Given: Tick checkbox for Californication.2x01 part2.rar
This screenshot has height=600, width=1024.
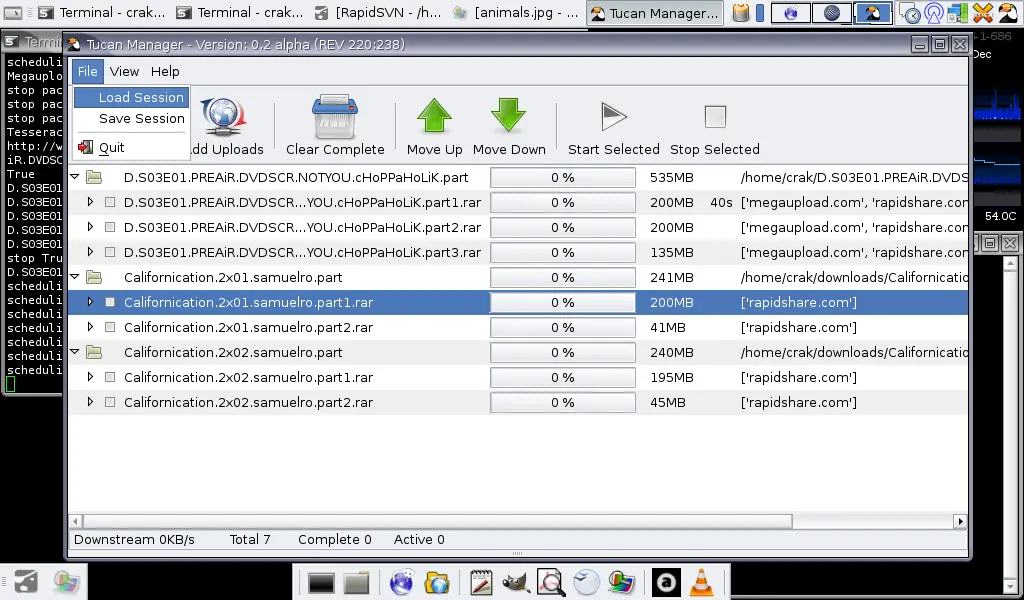Looking at the screenshot, I should tap(110, 327).
